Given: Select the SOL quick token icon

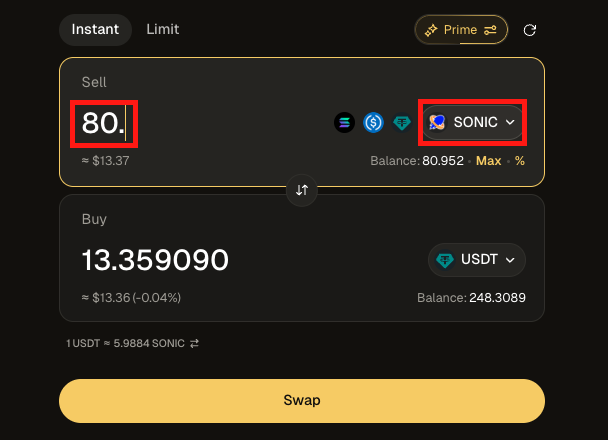Looking at the screenshot, I should click(344, 123).
